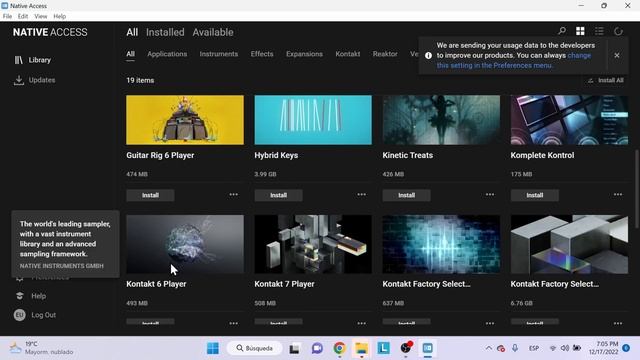Click the EU user avatar icon
This screenshot has height=360, width=640.
19,315
